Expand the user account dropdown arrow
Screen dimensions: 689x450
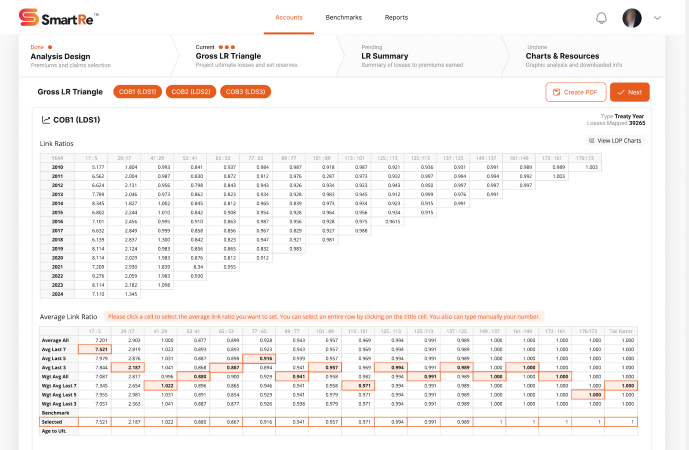pyautogui.click(x=657, y=18)
